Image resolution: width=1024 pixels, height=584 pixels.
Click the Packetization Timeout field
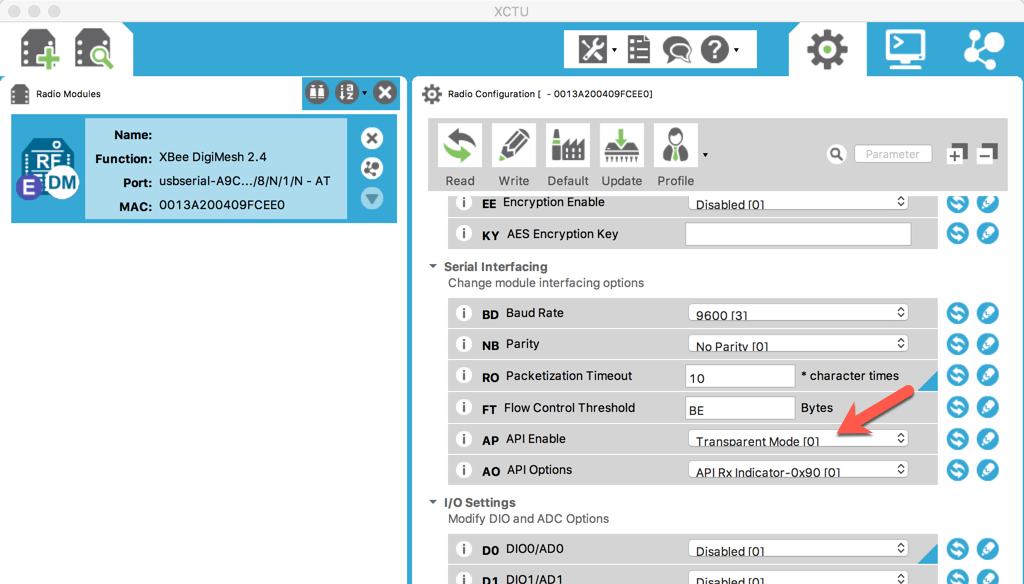coord(740,376)
